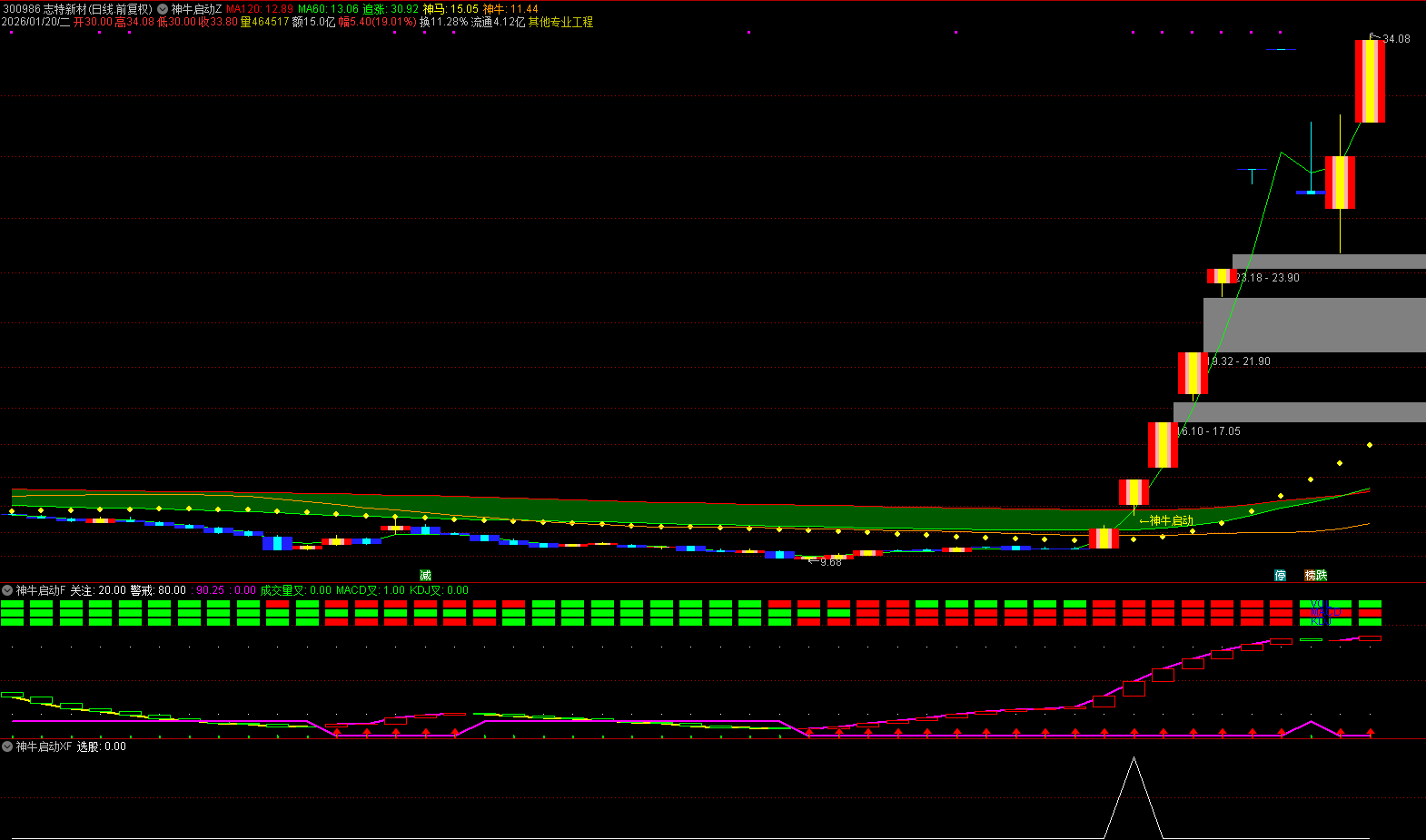Click the green 减 event marker
1426x840 pixels.
coord(425,575)
